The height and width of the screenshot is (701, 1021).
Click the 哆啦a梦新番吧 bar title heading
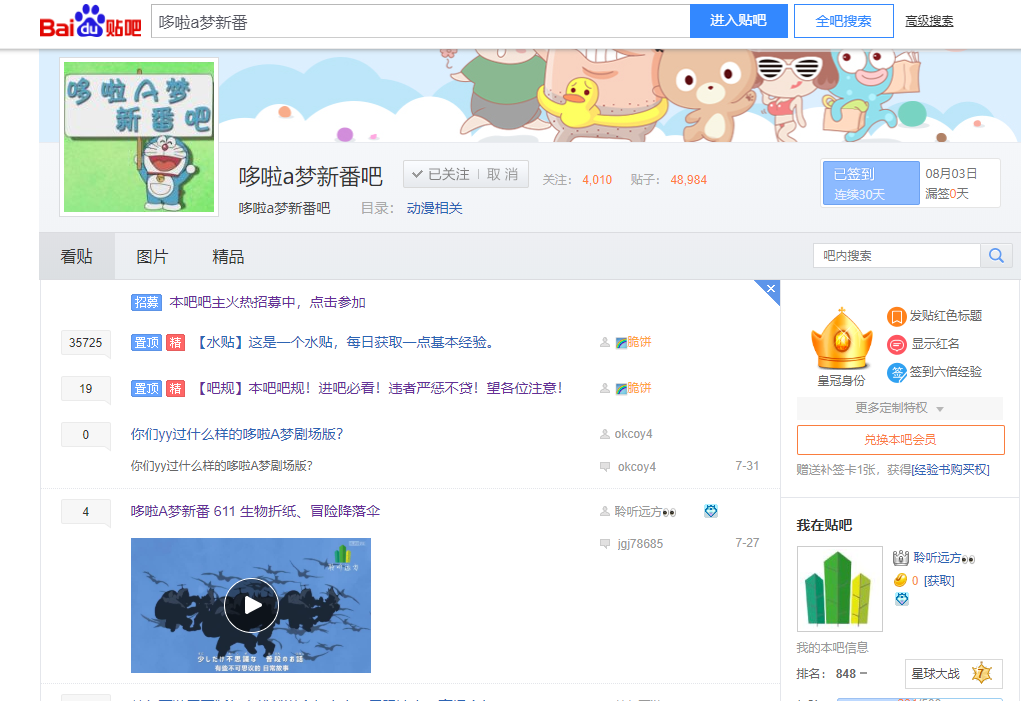click(x=311, y=176)
